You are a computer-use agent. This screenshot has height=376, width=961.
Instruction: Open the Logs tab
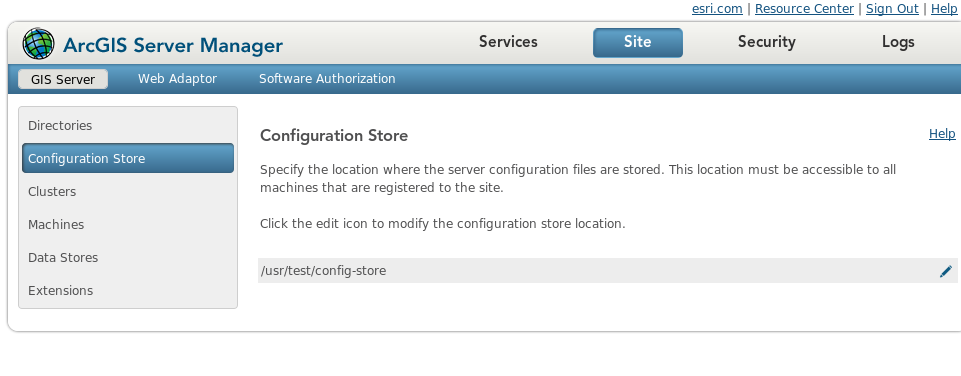898,42
